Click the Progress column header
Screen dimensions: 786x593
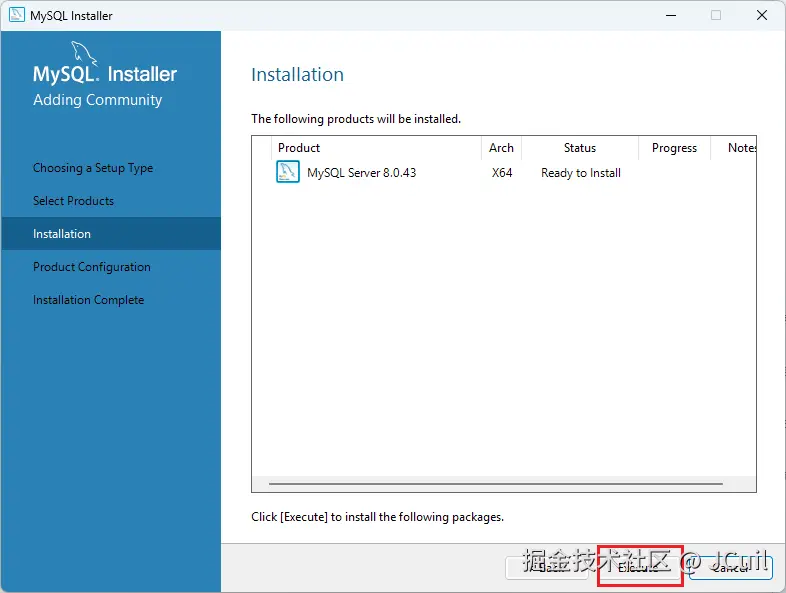pos(674,148)
